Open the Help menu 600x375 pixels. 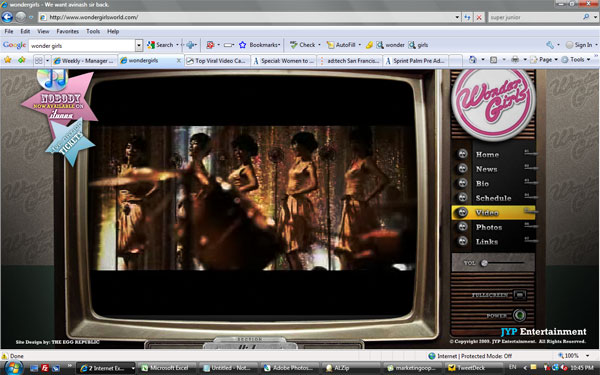113,31
